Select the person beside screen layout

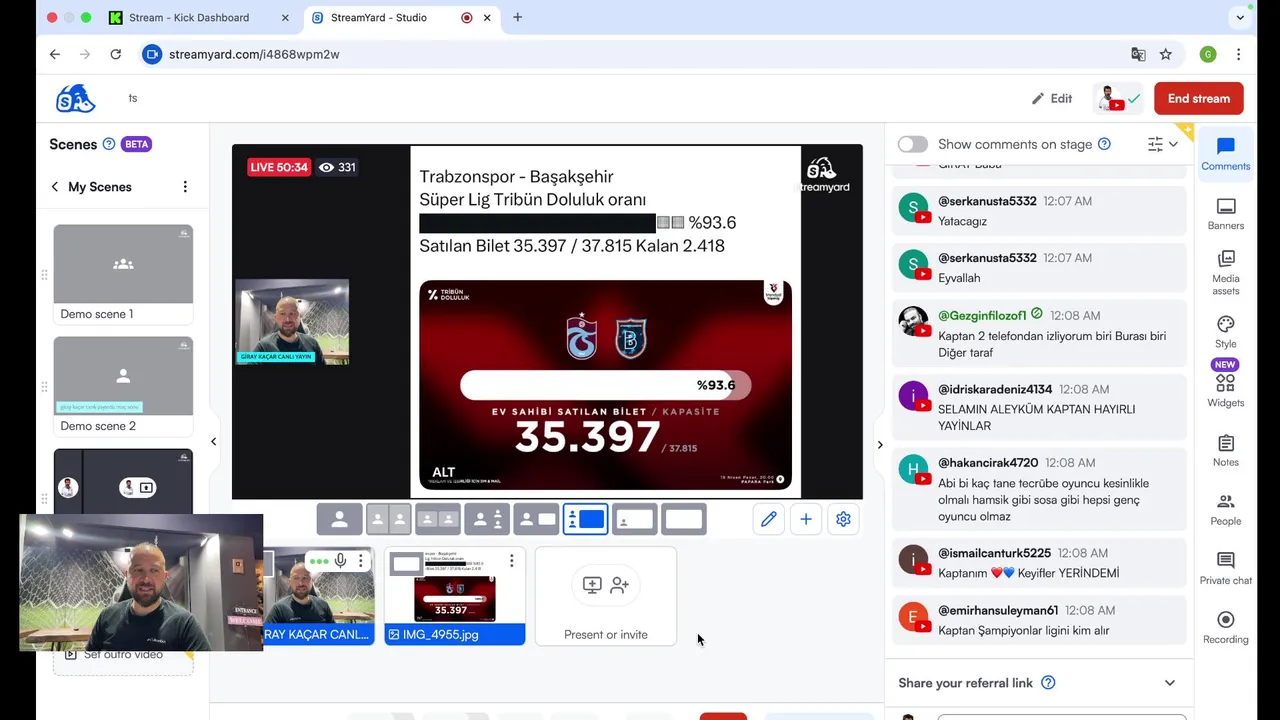535,519
